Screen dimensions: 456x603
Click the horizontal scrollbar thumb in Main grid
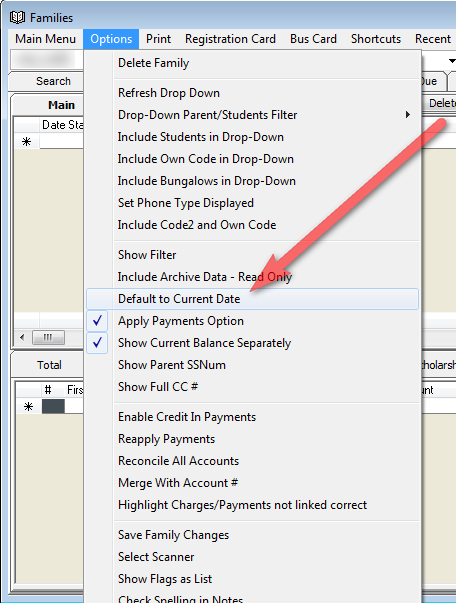[48, 337]
